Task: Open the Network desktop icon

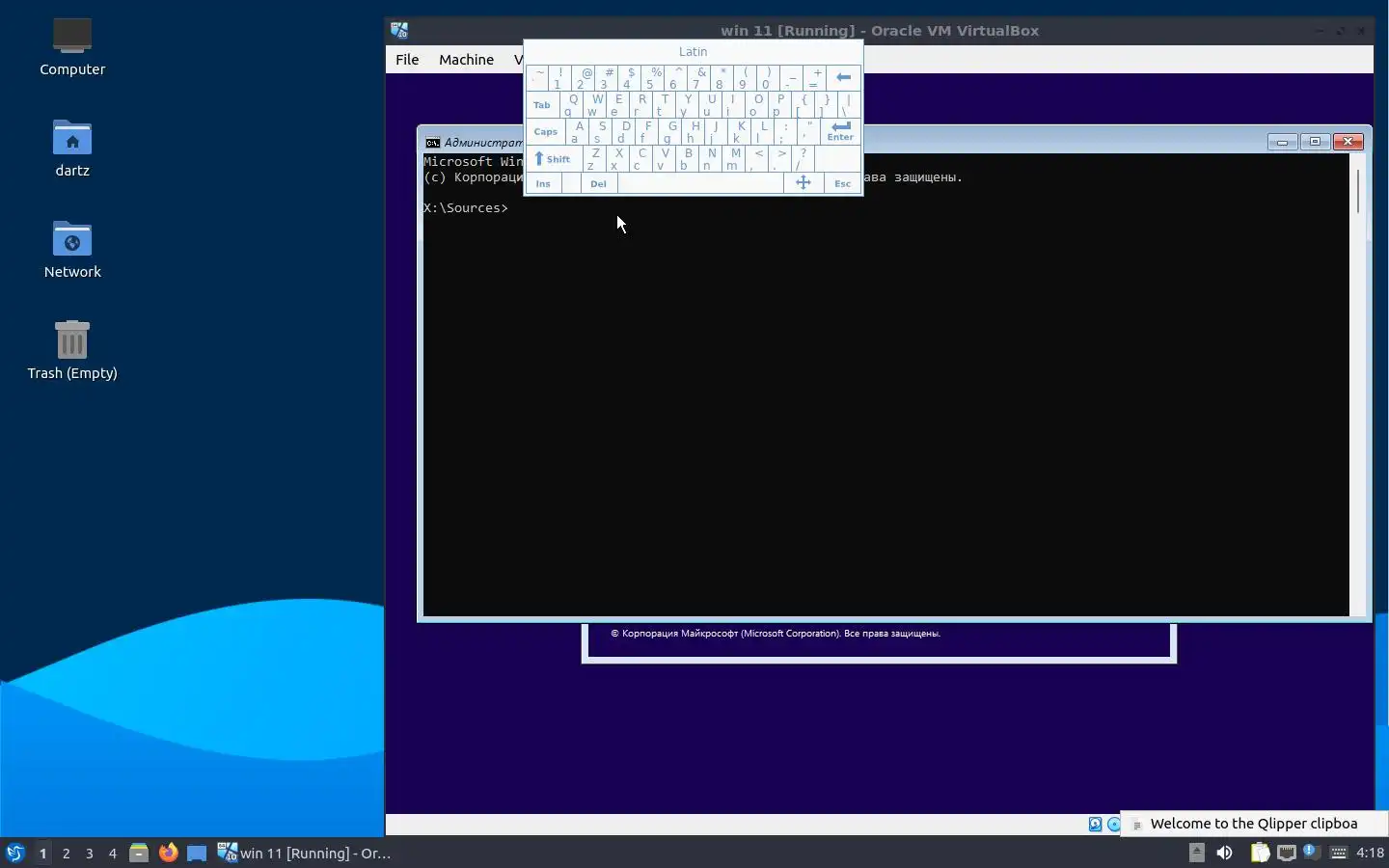Action: click(x=72, y=250)
